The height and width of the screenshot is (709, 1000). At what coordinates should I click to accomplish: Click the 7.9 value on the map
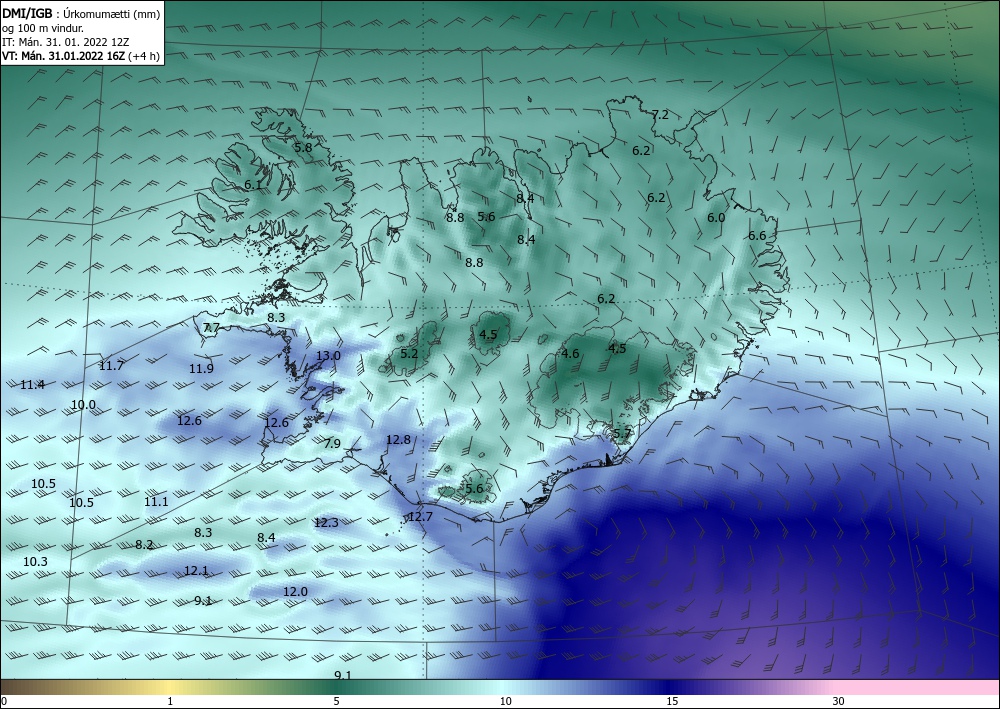tap(332, 444)
